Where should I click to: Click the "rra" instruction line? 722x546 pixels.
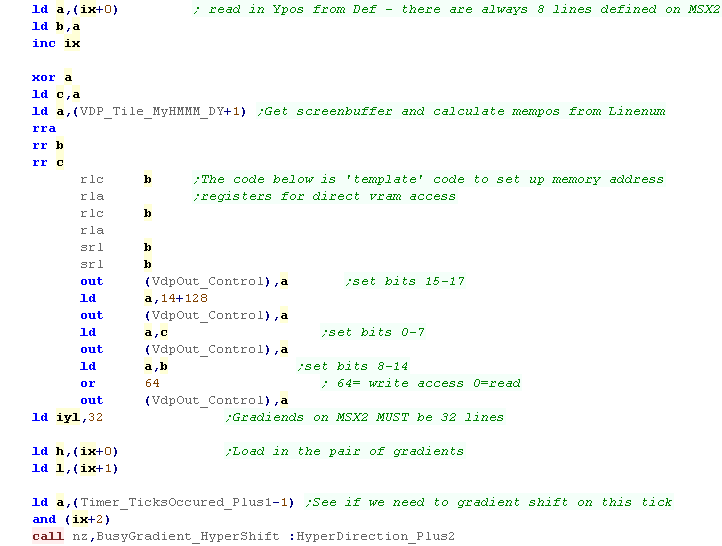(x=44, y=128)
